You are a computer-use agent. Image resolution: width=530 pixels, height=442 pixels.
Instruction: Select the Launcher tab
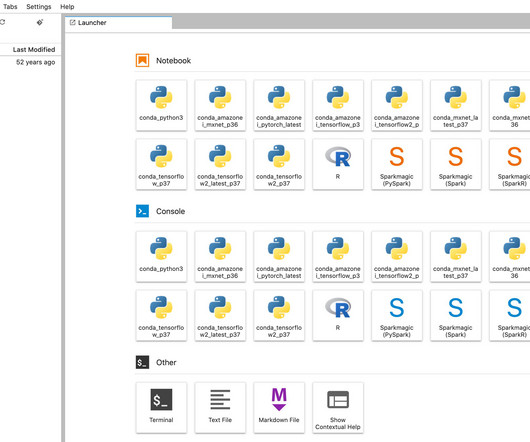pos(118,23)
